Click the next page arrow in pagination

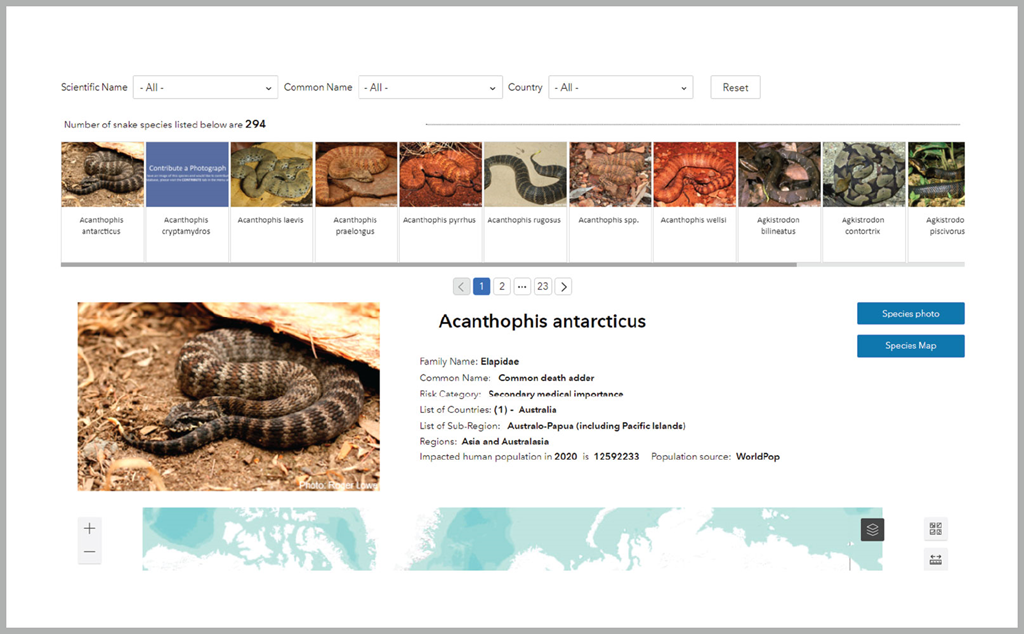[563, 286]
